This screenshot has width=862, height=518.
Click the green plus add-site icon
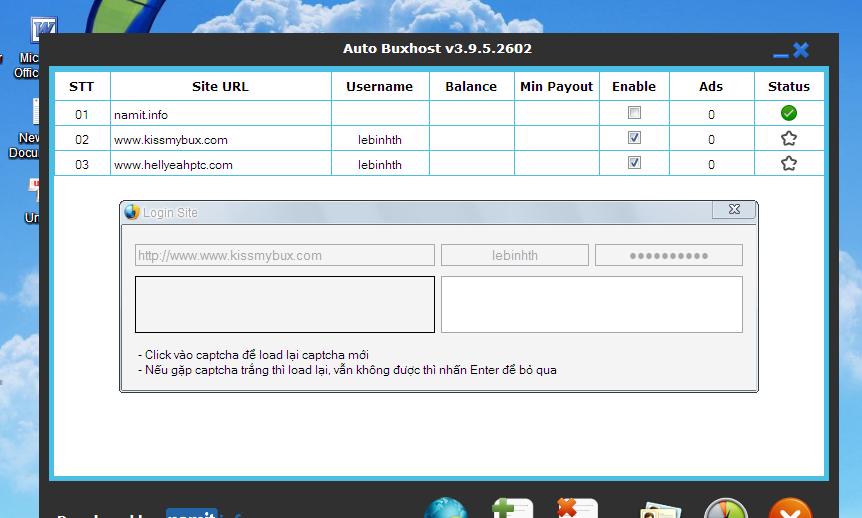coord(512,508)
